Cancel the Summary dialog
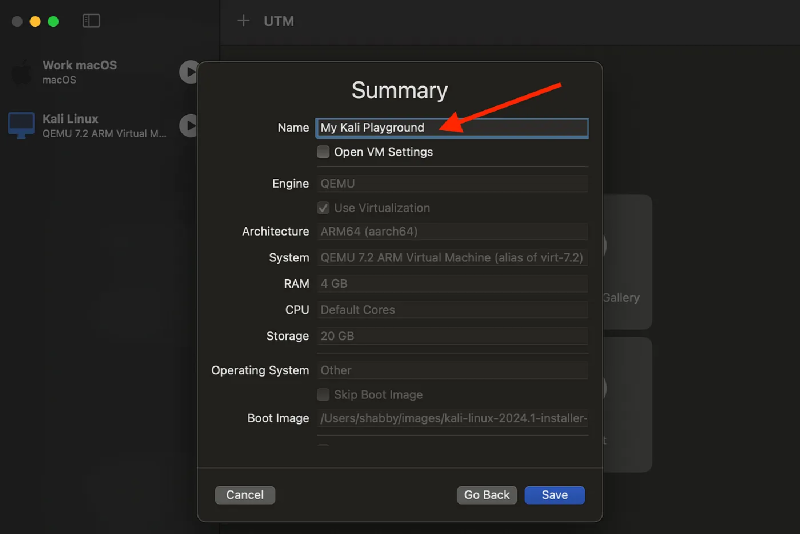Screen dimensions: 800x534 pyautogui.click(x=245, y=495)
